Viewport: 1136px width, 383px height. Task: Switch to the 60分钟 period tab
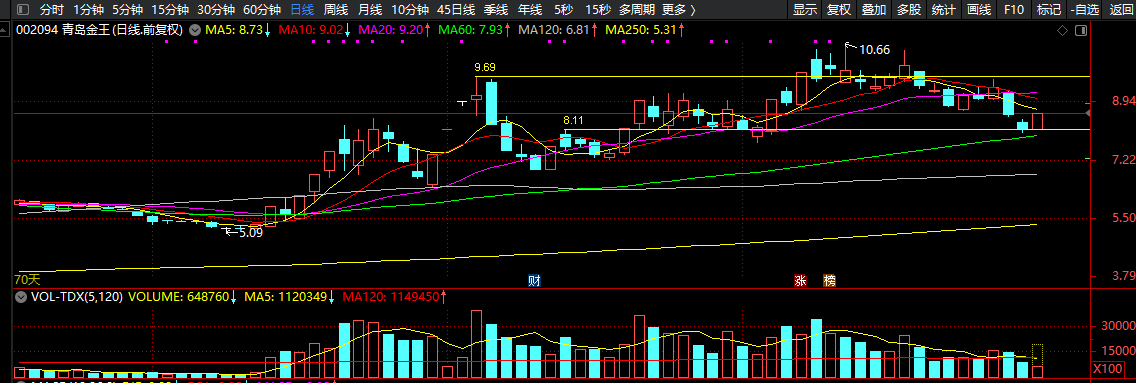262,10
